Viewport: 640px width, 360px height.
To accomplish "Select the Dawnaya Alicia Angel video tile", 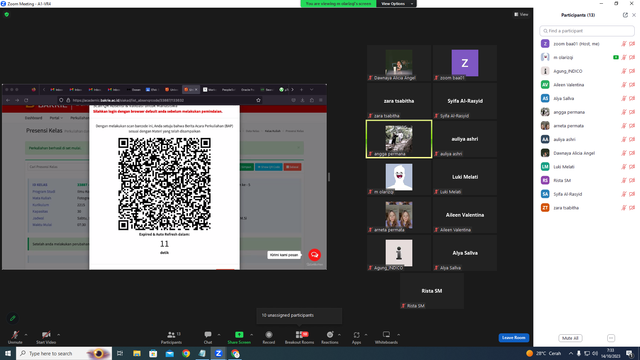I will (x=399, y=63).
